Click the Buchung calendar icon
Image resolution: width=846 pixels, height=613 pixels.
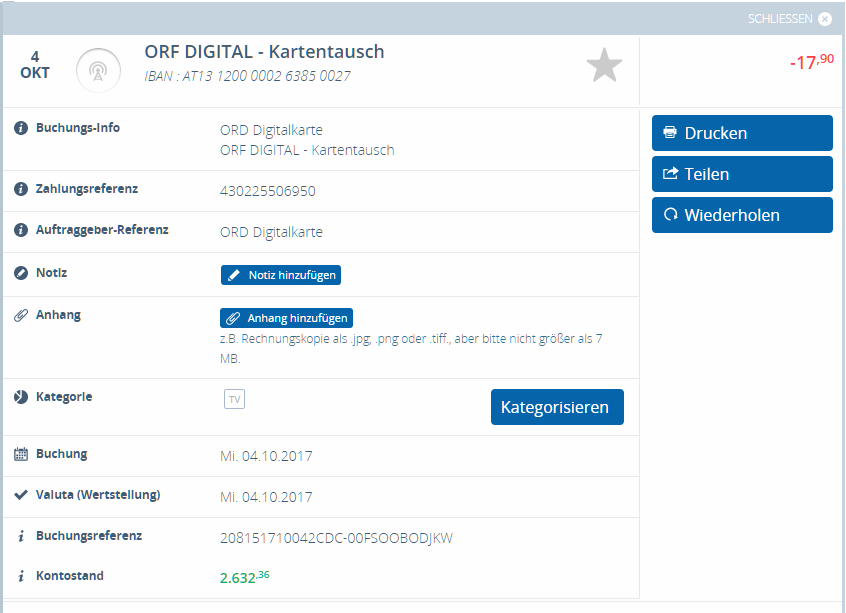(x=21, y=454)
